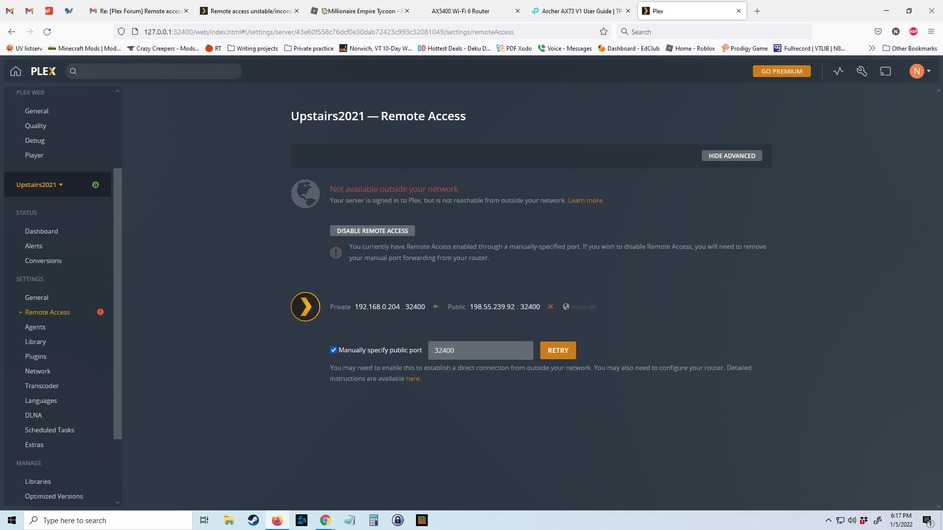This screenshot has height=530, width=943.
Task: Click the Windows Start button
Action: 11,520
